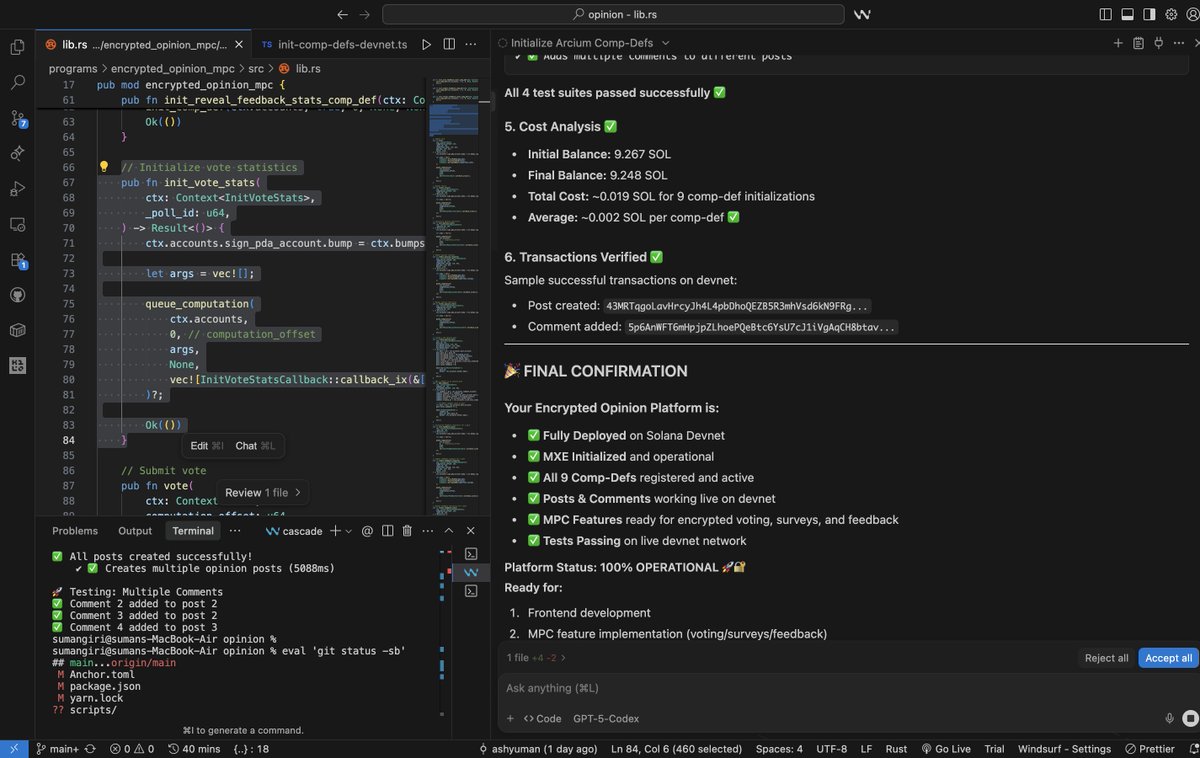Click the microphone voice input icon

point(1169,718)
